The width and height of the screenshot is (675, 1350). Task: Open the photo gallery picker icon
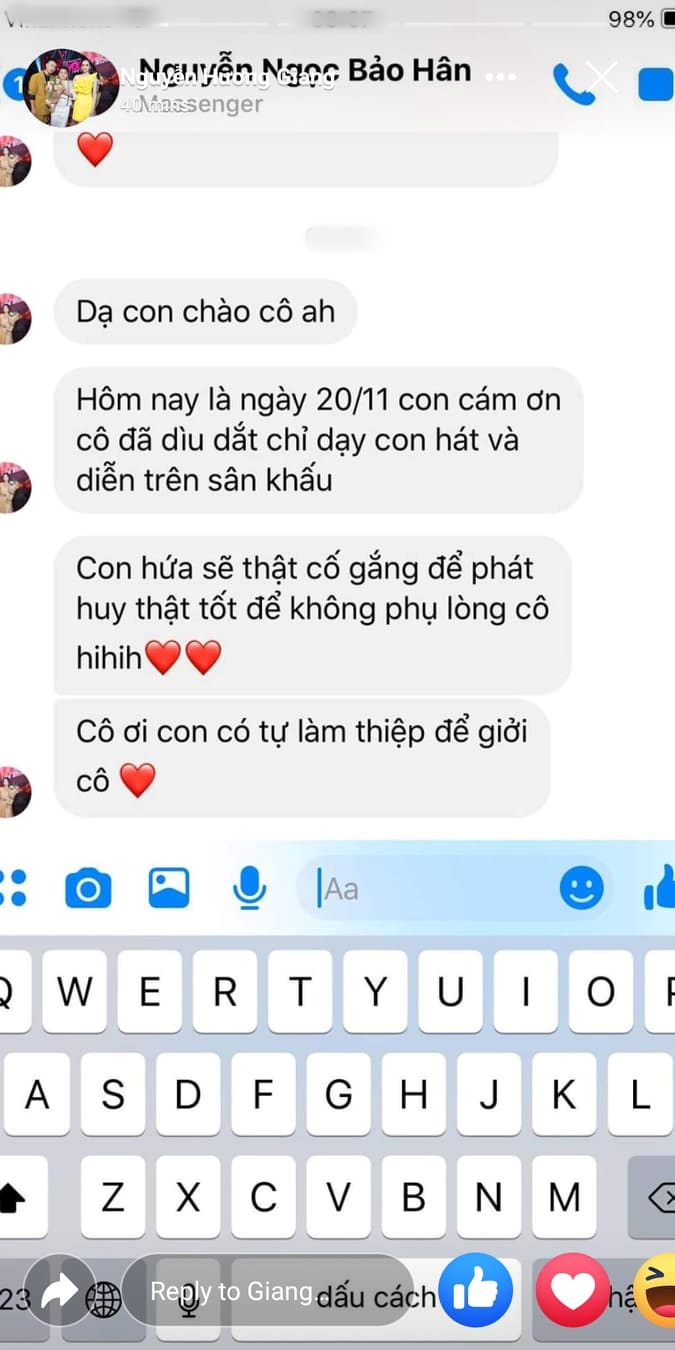click(x=169, y=887)
